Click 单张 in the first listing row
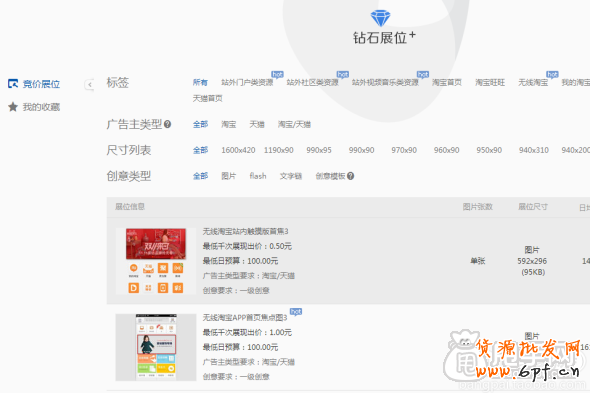Screen dimensions: 590x393 [x=477, y=261]
